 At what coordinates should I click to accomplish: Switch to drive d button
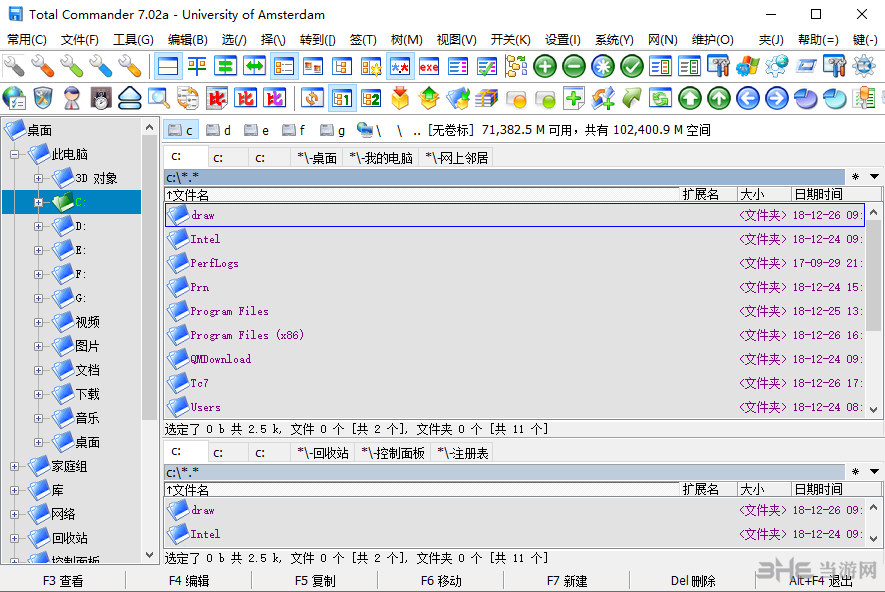pos(218,130)
